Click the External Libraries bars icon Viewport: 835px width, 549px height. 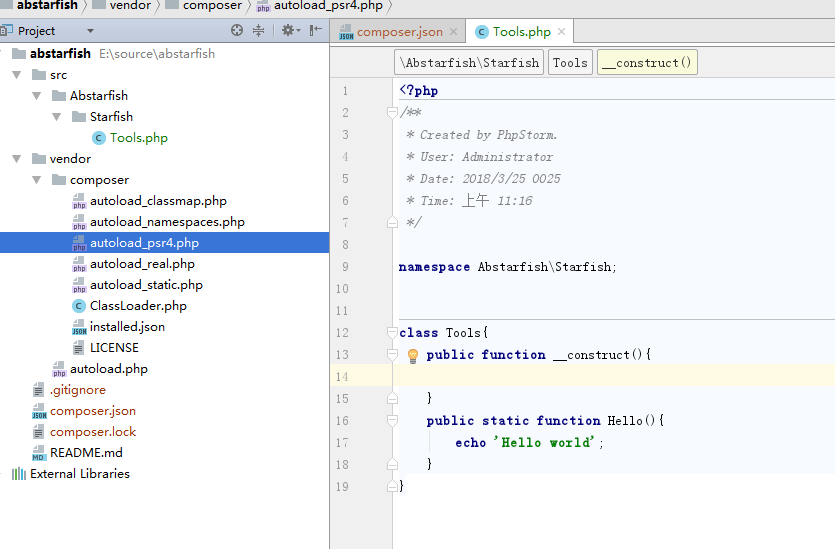(19, 474)
